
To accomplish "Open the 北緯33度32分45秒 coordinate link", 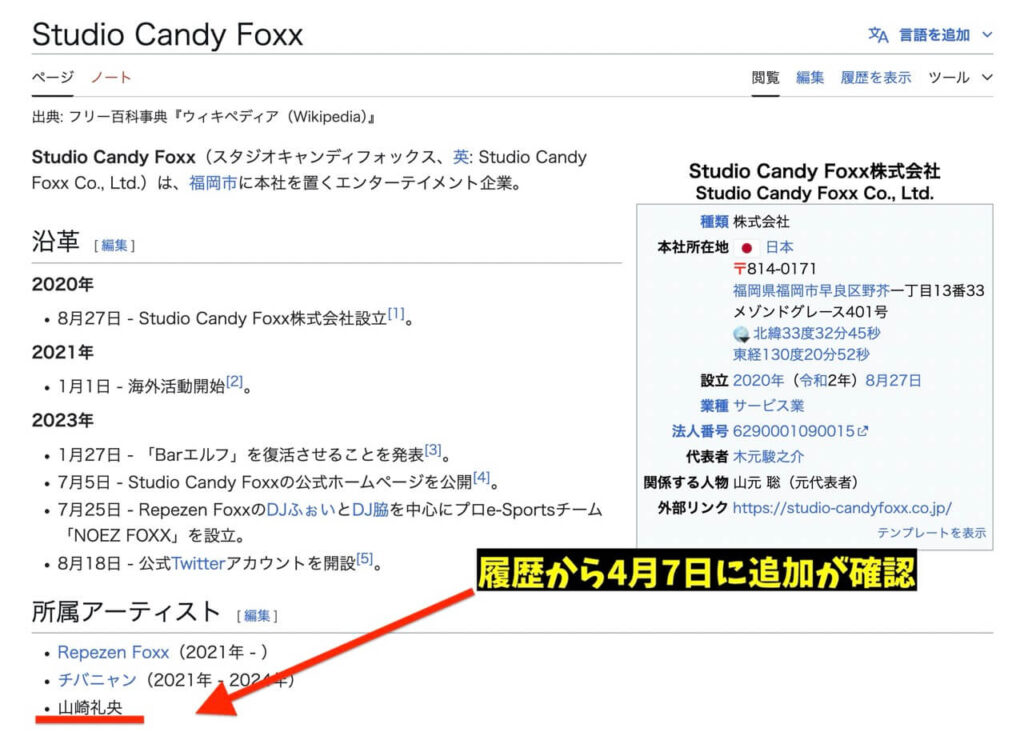I will (x=816, y=334).
